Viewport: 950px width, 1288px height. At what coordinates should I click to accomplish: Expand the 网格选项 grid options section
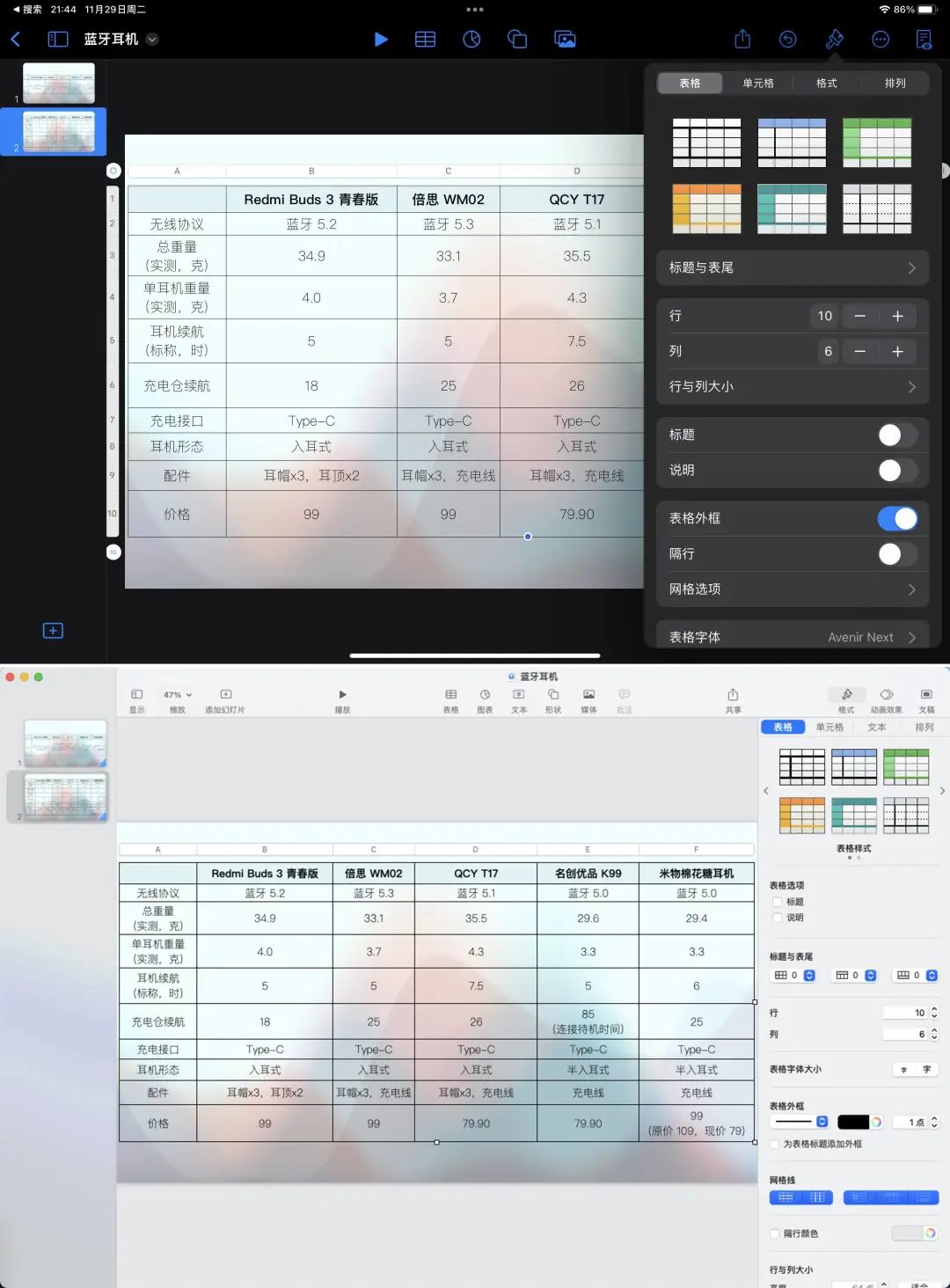792,589
